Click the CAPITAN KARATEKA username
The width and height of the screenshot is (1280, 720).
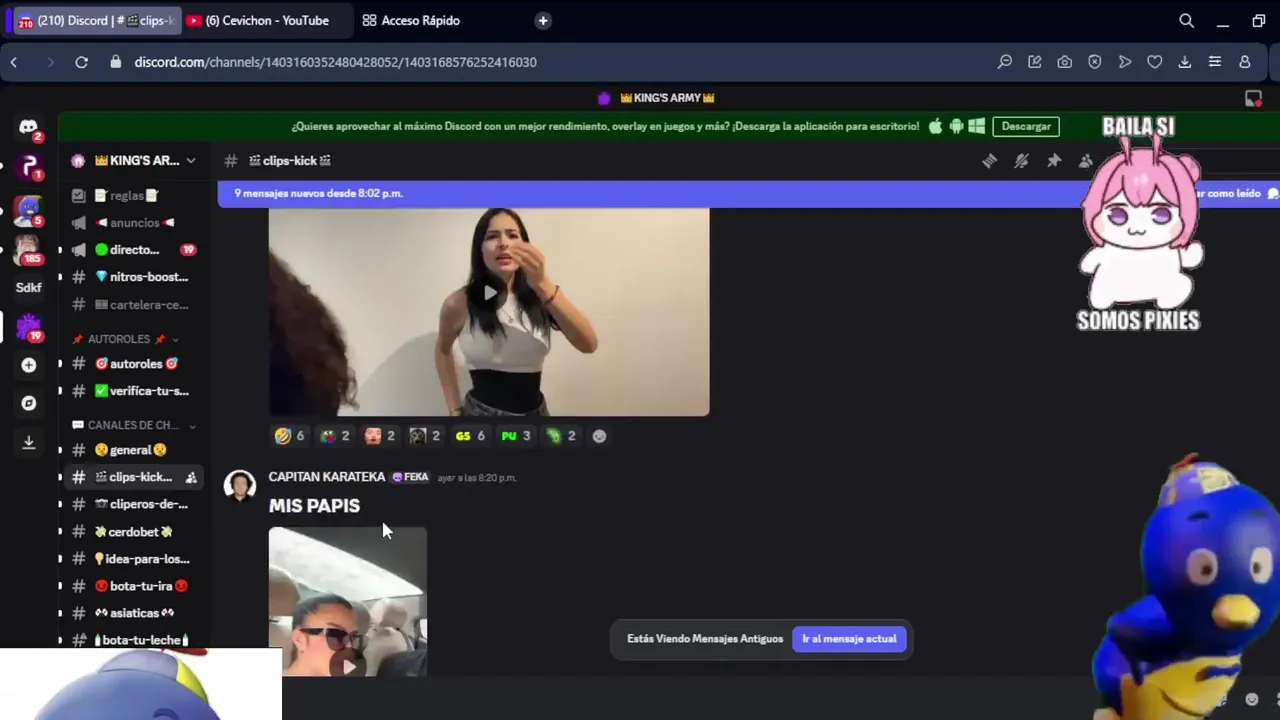click(327, 477)
